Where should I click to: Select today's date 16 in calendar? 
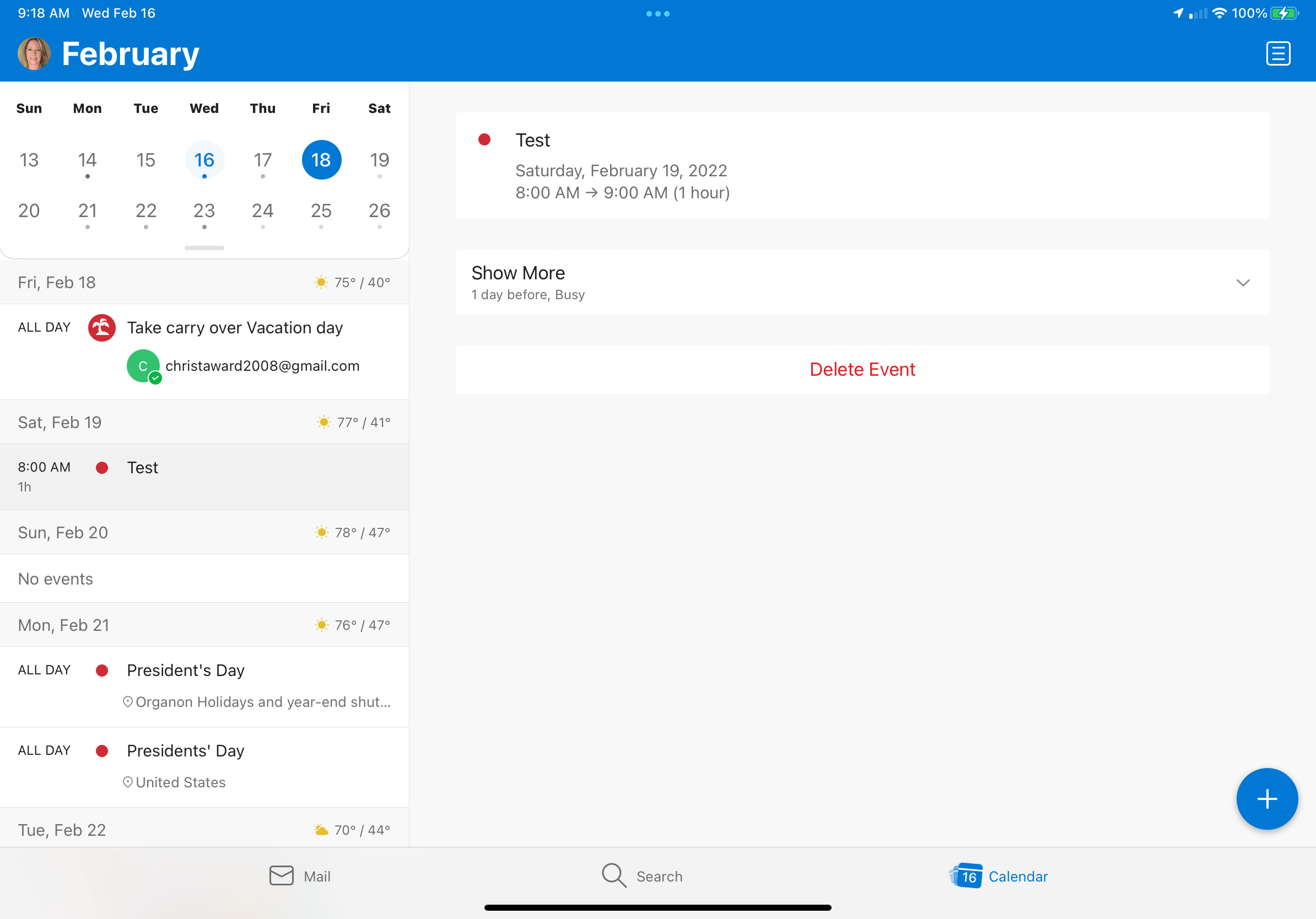pyautogui.click(x=204, y=160)
